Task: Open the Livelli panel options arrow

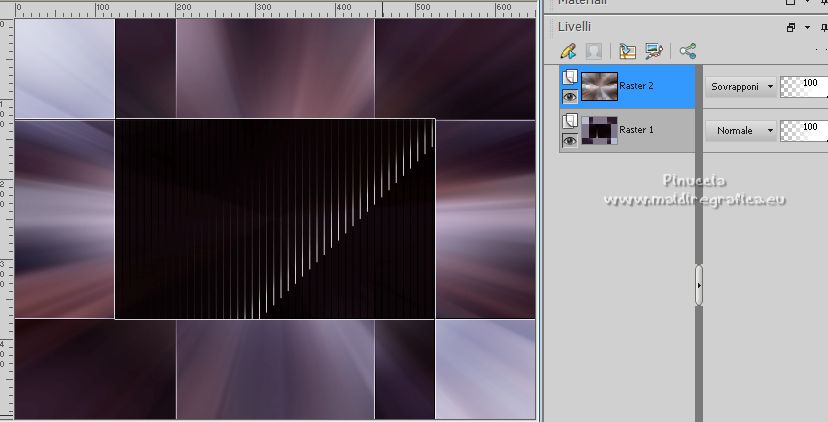Action: (x=807, y=27)
